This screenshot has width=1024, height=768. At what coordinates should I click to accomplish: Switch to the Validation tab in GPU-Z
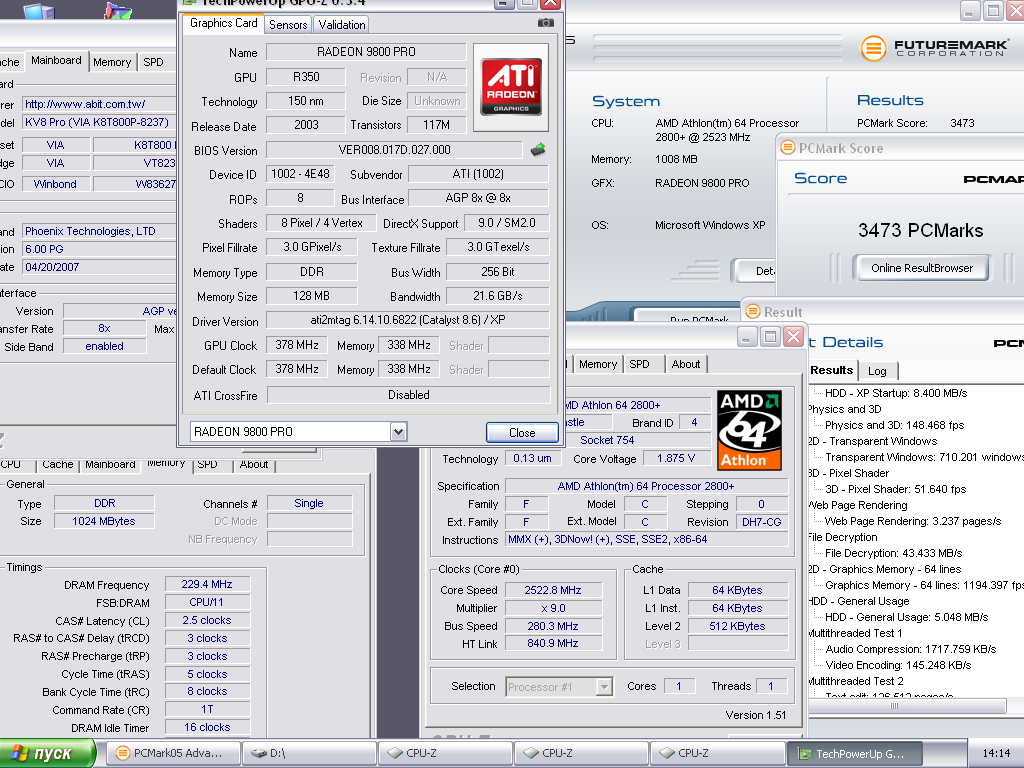342,25
